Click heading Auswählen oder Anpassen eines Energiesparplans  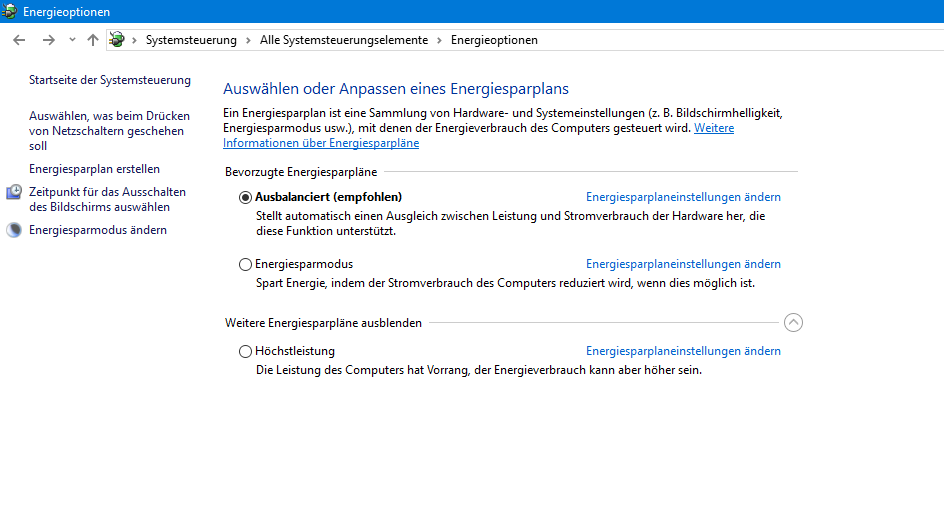point(396,89)
